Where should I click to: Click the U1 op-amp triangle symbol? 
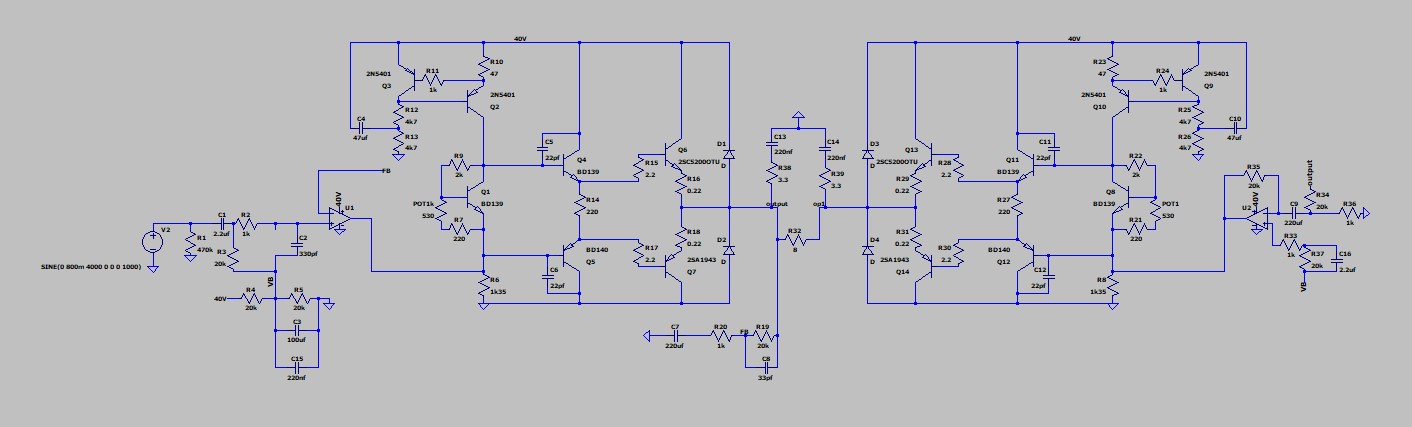tap(338, 219)
